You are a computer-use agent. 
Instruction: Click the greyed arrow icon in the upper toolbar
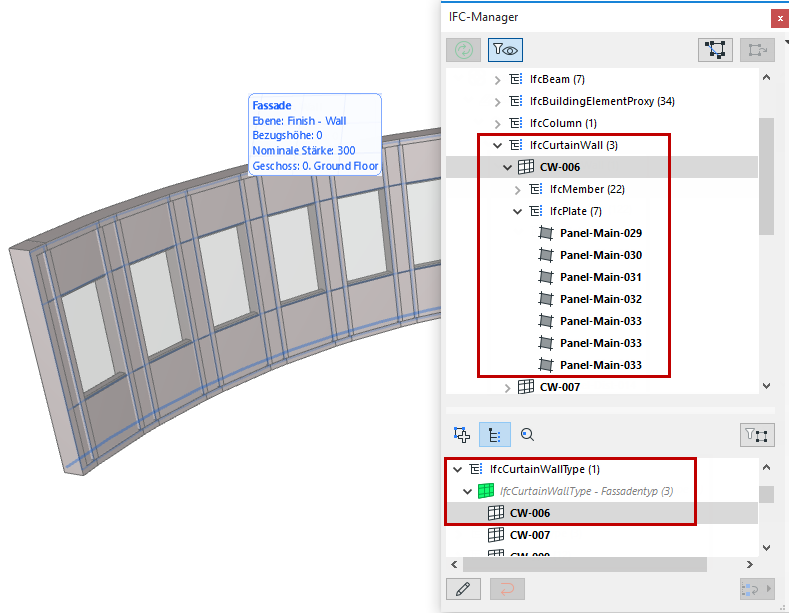757,50
